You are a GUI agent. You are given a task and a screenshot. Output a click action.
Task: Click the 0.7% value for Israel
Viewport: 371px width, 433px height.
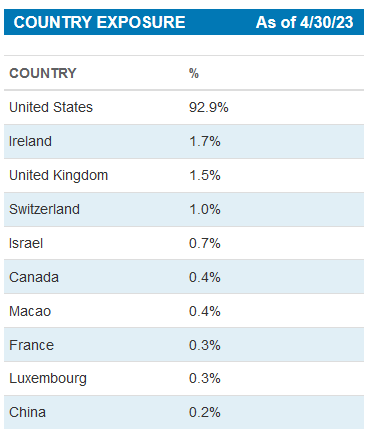205,243
